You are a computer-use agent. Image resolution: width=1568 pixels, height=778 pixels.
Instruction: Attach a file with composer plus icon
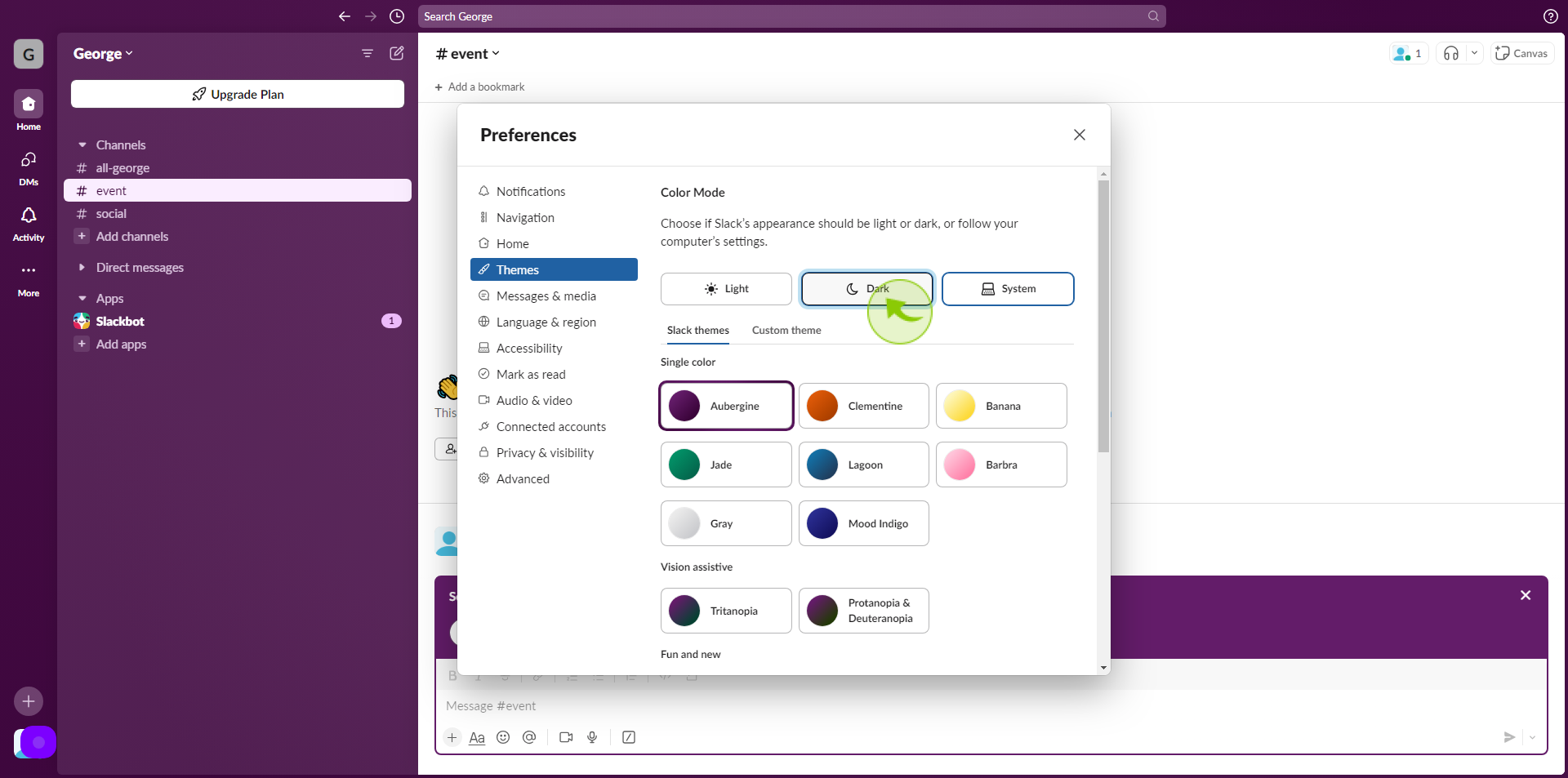coord(452,737)
